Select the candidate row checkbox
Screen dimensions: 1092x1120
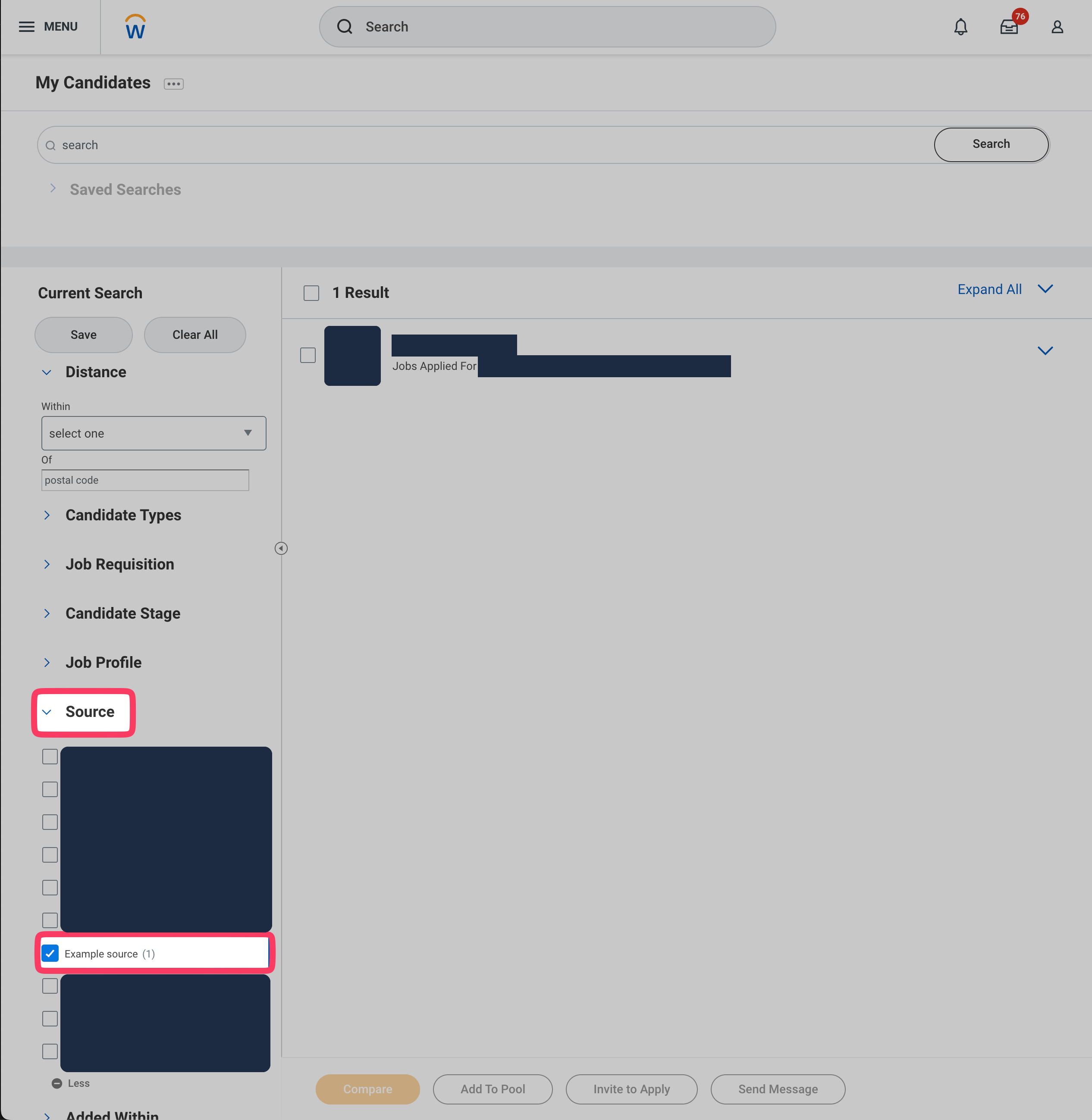308,355
